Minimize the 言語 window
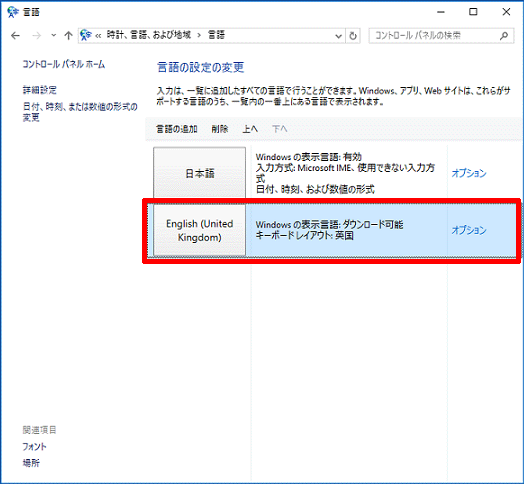This screenshot has width=524, height=484. point(441,12)
